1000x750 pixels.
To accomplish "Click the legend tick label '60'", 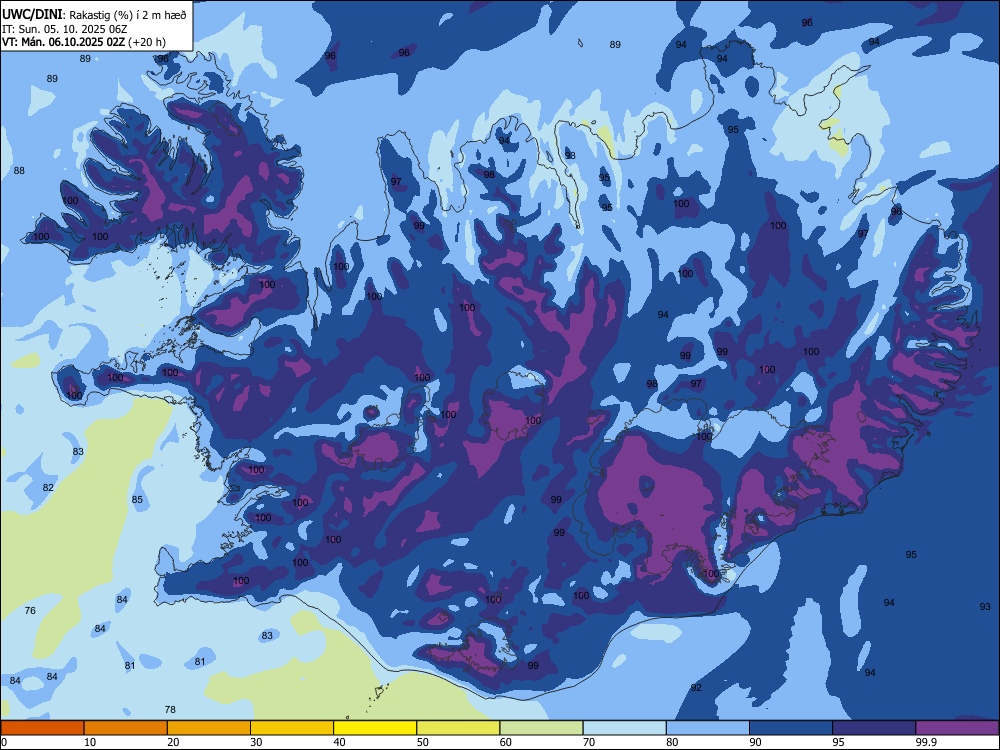I will click(506, 742).
